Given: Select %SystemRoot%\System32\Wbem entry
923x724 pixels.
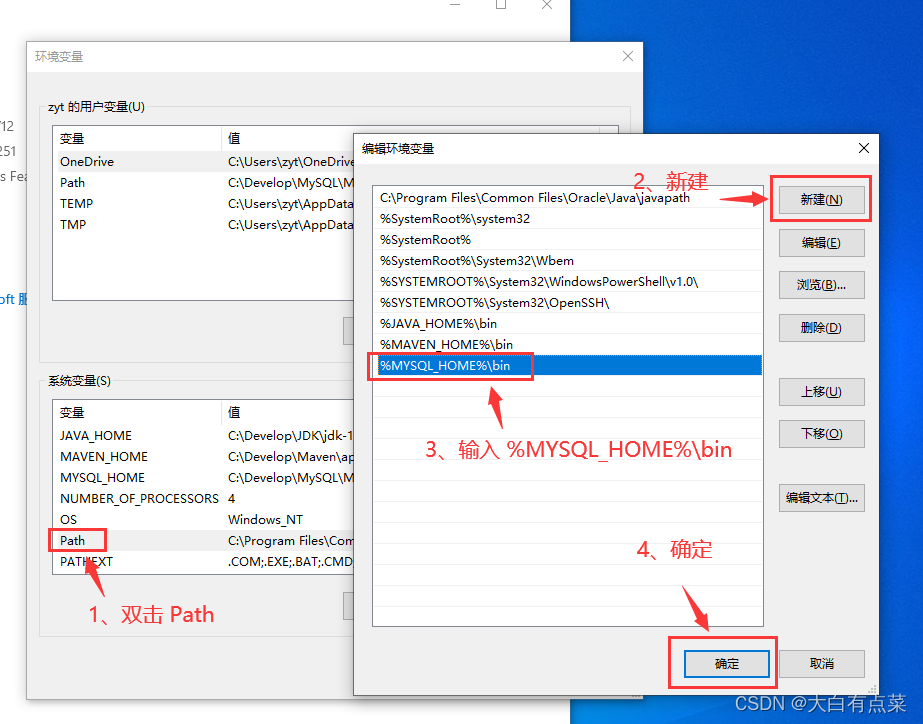Looking at the screenshot, I should 567,261.
